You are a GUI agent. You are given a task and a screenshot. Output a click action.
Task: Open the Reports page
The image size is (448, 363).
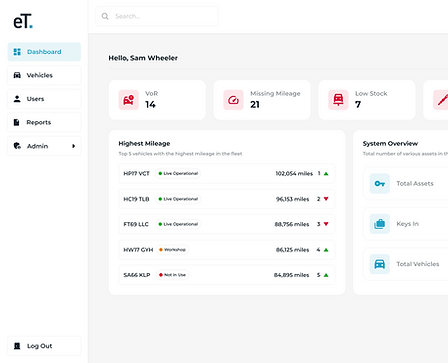coord(44,122)
